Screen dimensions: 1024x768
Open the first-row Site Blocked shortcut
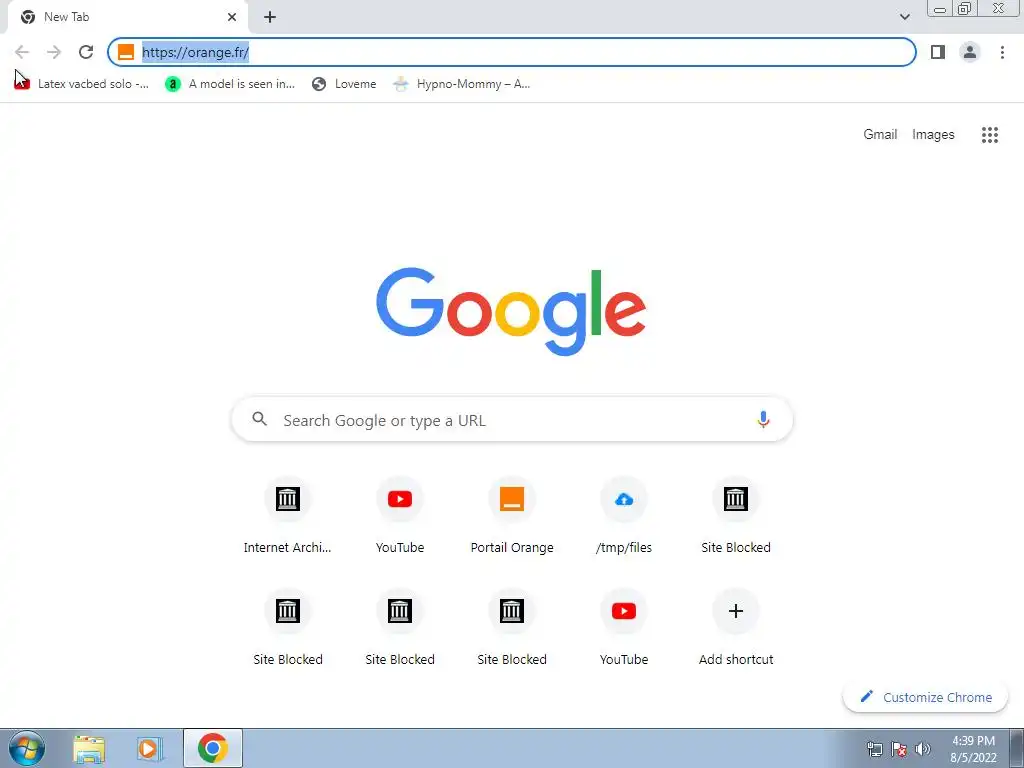tap(736, 516)
